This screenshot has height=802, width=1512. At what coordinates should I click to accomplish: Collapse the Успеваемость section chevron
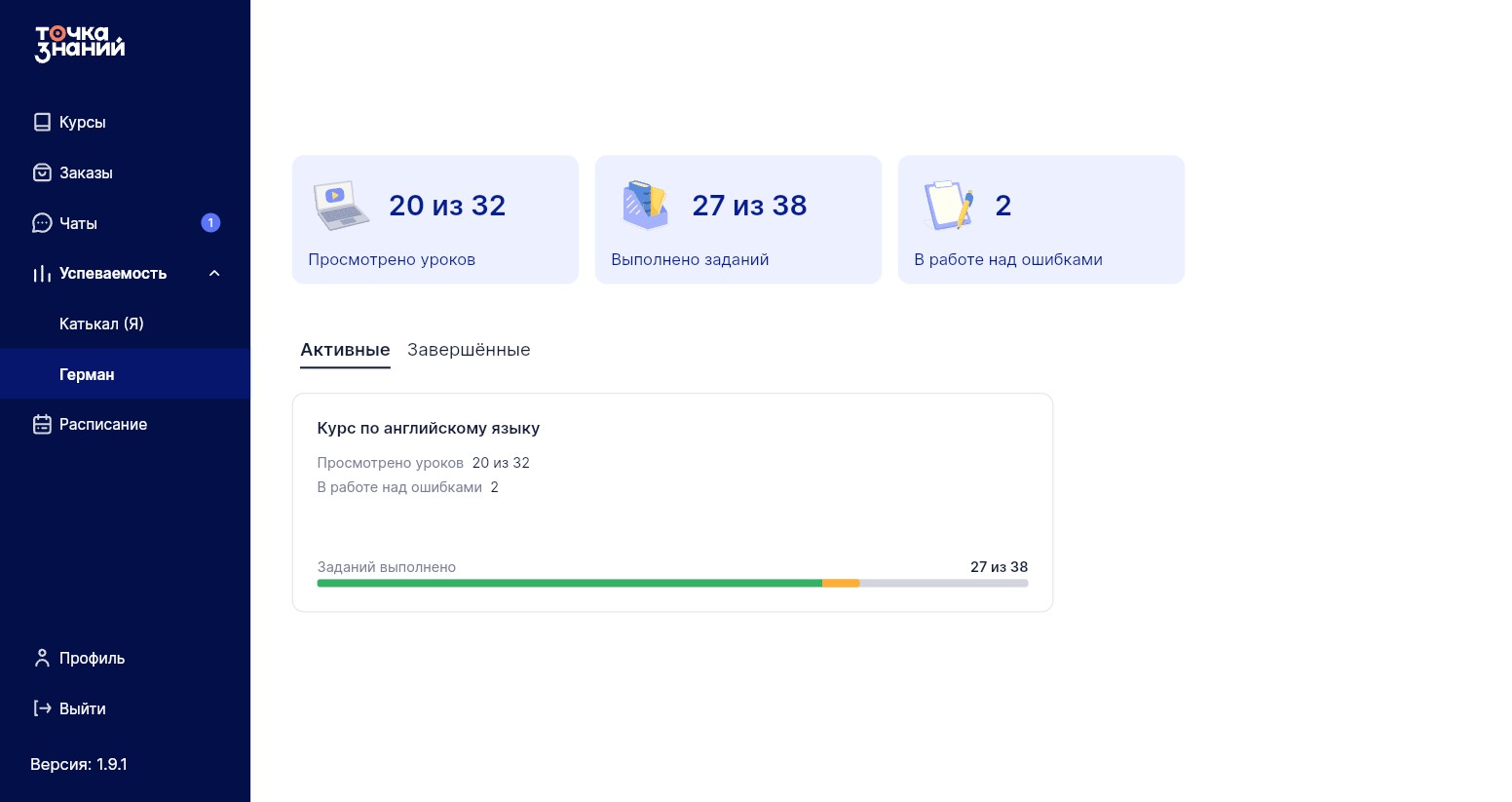(214, 274)
